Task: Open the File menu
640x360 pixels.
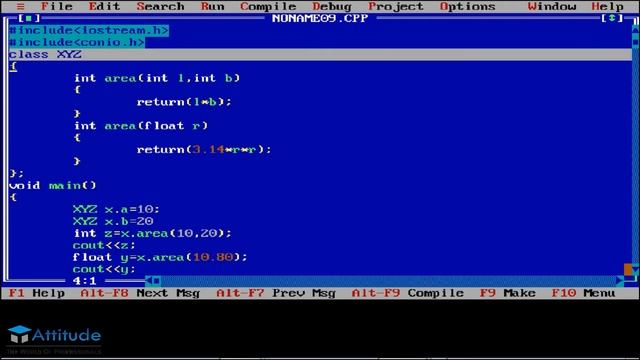Action: (x=57, y=7)
